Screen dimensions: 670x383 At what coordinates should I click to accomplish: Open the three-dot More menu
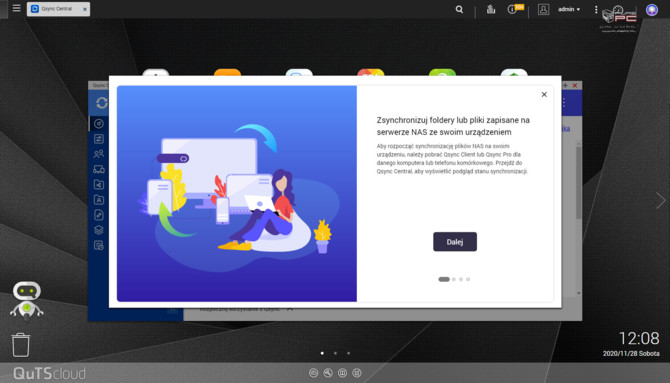pyautogui.click(x=596, y=9)
